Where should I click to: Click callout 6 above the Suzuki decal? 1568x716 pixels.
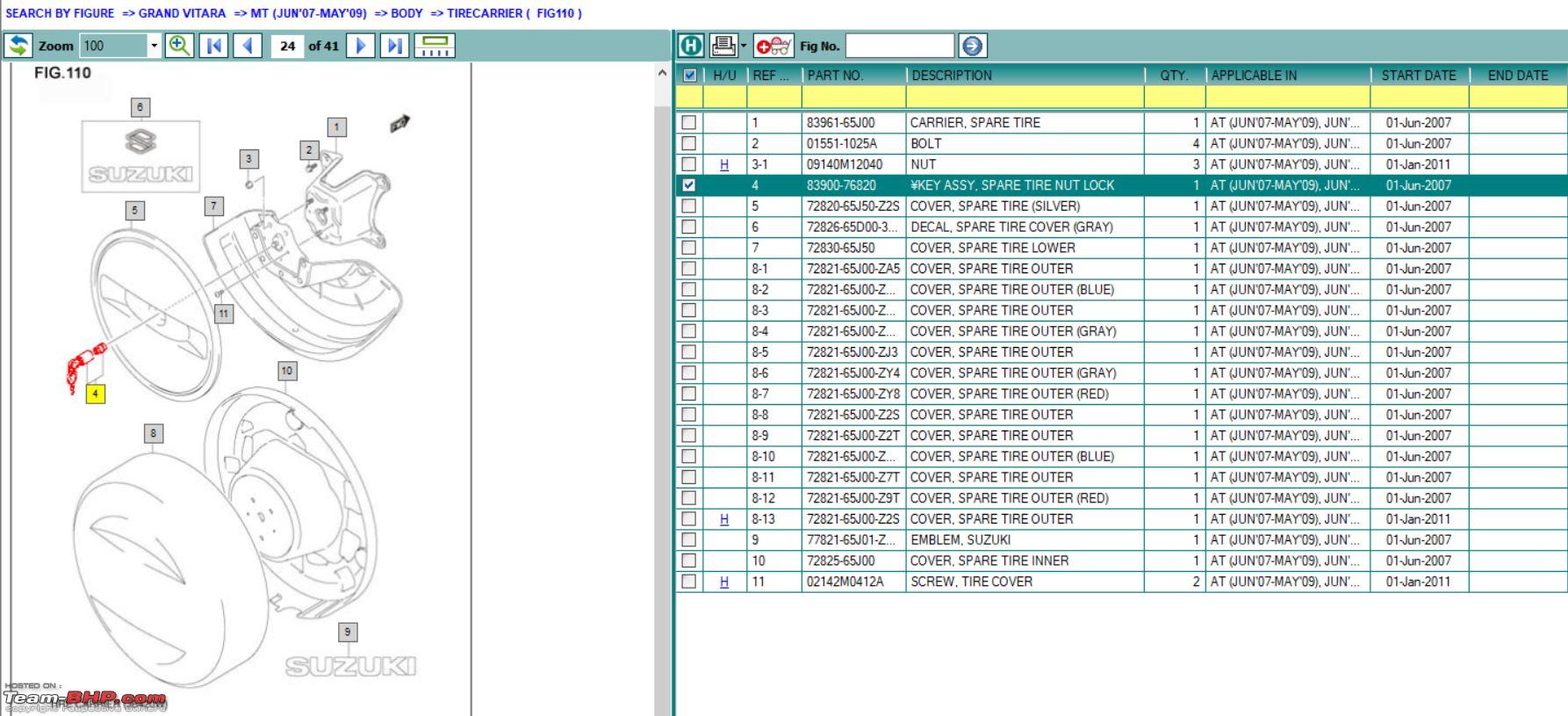pos(140,107)
